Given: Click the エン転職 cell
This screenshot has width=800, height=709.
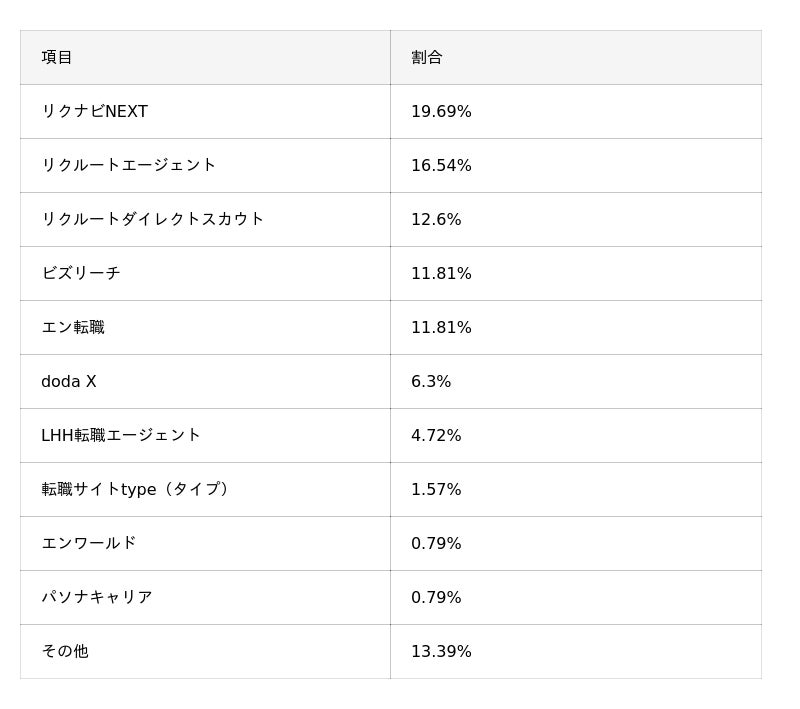Looking at the screenshot, I should [x=73, y=327].
